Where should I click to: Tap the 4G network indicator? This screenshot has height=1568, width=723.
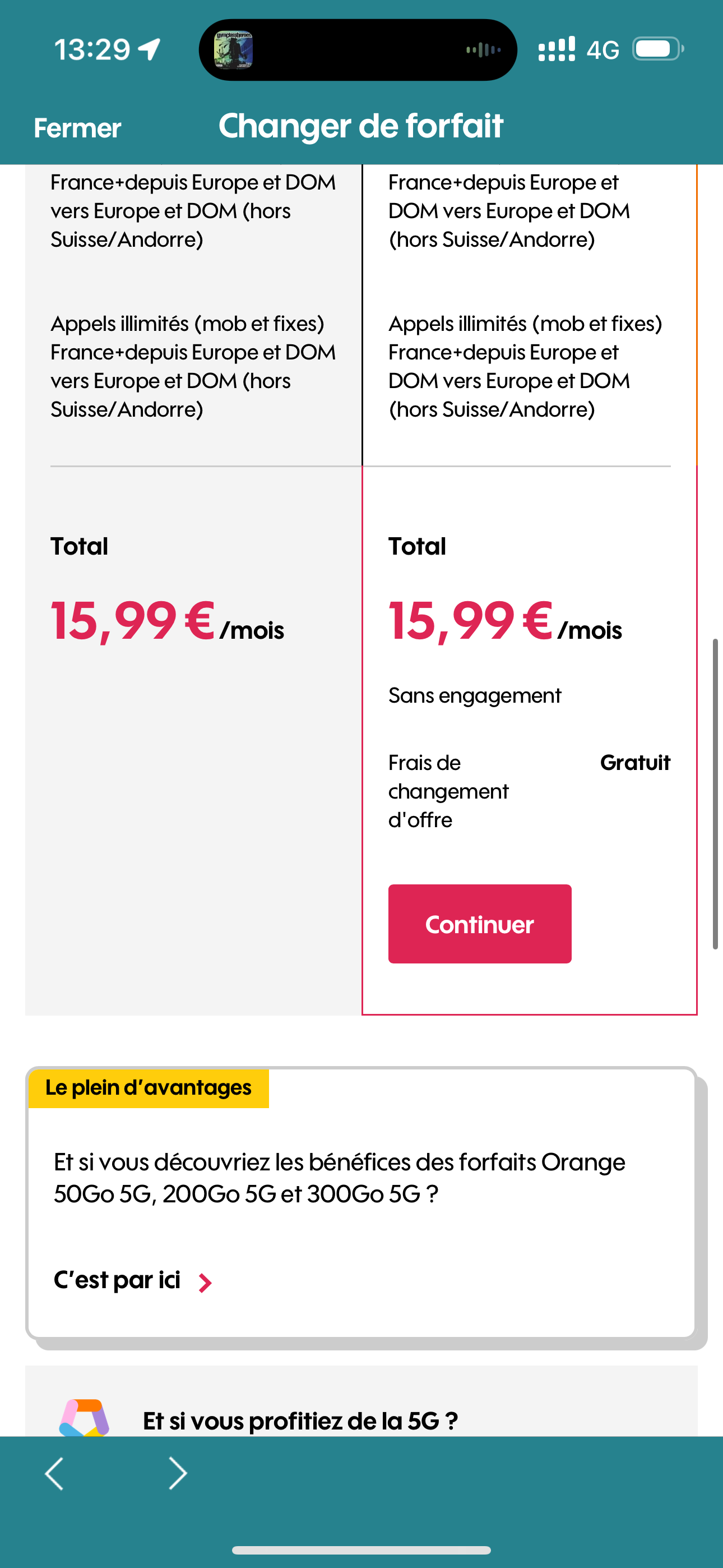coord(602,50)
